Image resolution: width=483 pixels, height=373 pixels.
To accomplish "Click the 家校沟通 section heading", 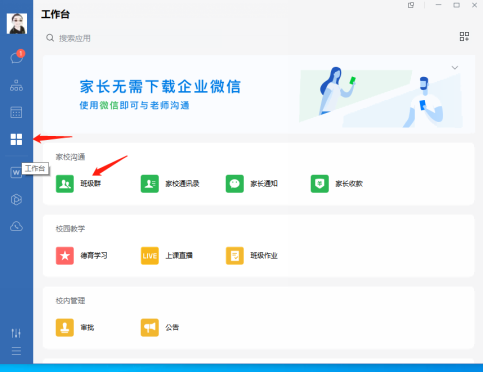I will click(x=70, y=157).
